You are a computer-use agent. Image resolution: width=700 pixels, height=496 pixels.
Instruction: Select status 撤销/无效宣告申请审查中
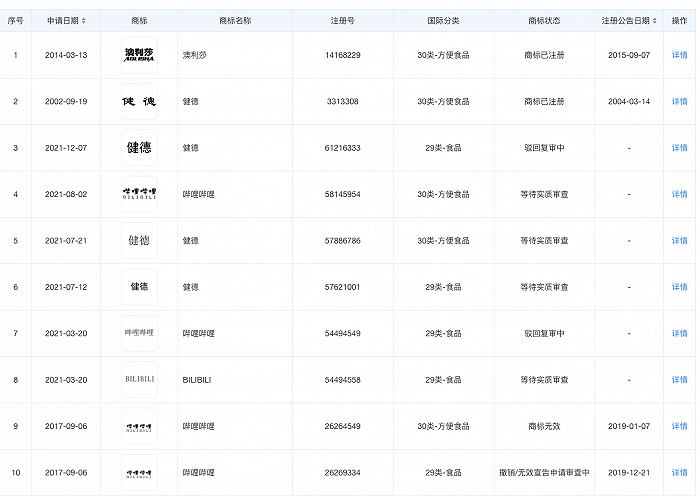coord(544,472)
